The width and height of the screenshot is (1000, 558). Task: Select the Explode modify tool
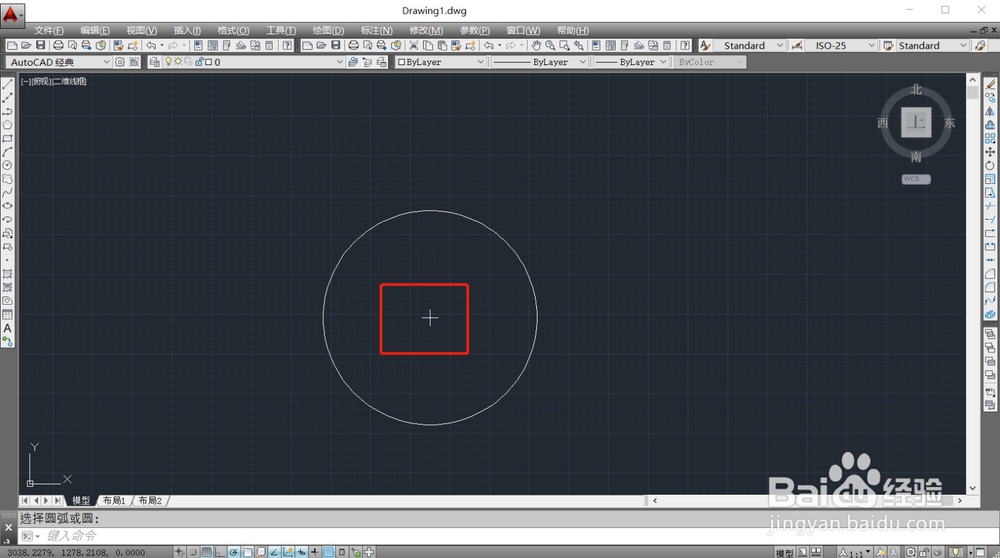click(990, 314)
